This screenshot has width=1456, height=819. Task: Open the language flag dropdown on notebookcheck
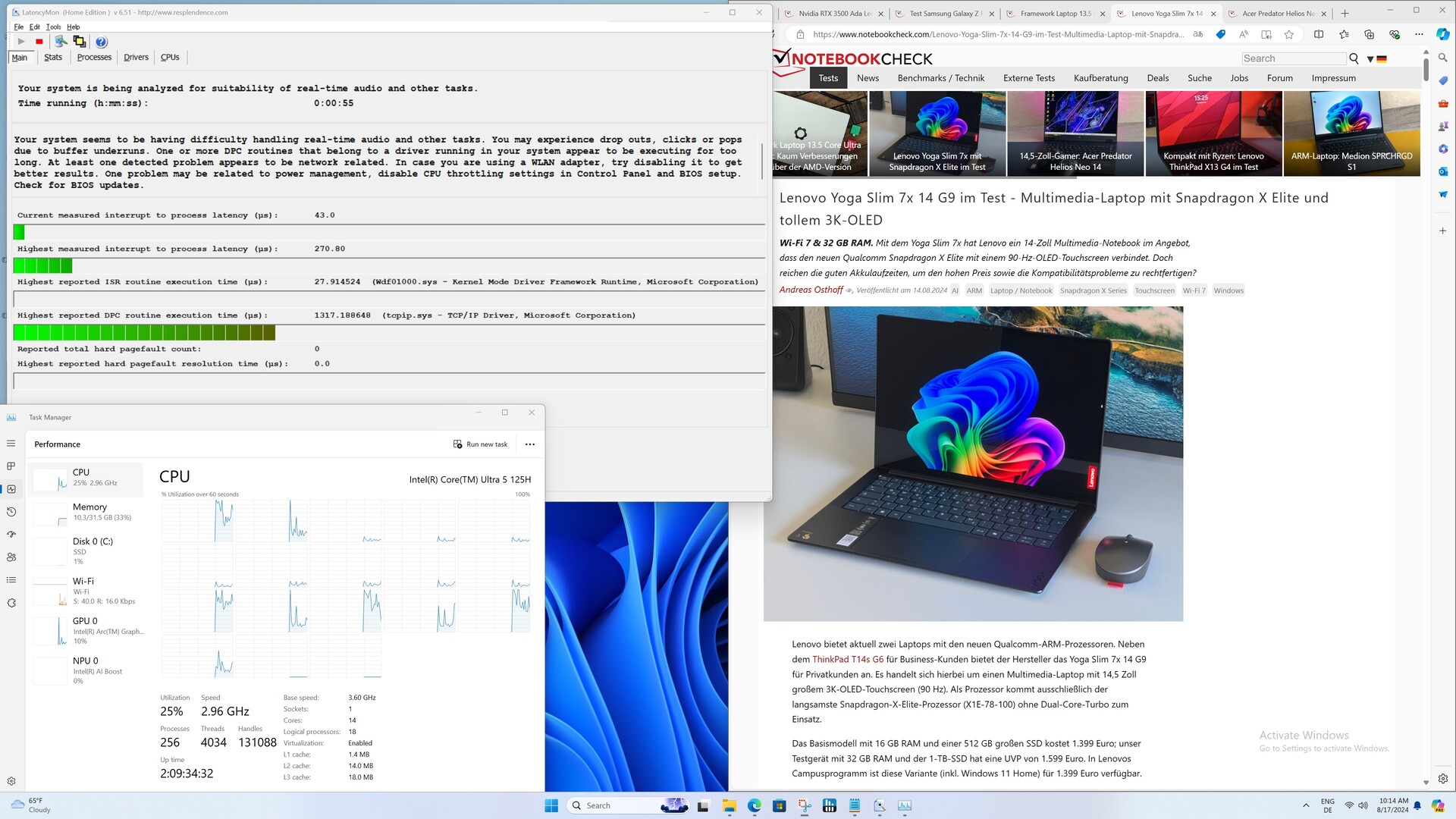[1376, 58]
